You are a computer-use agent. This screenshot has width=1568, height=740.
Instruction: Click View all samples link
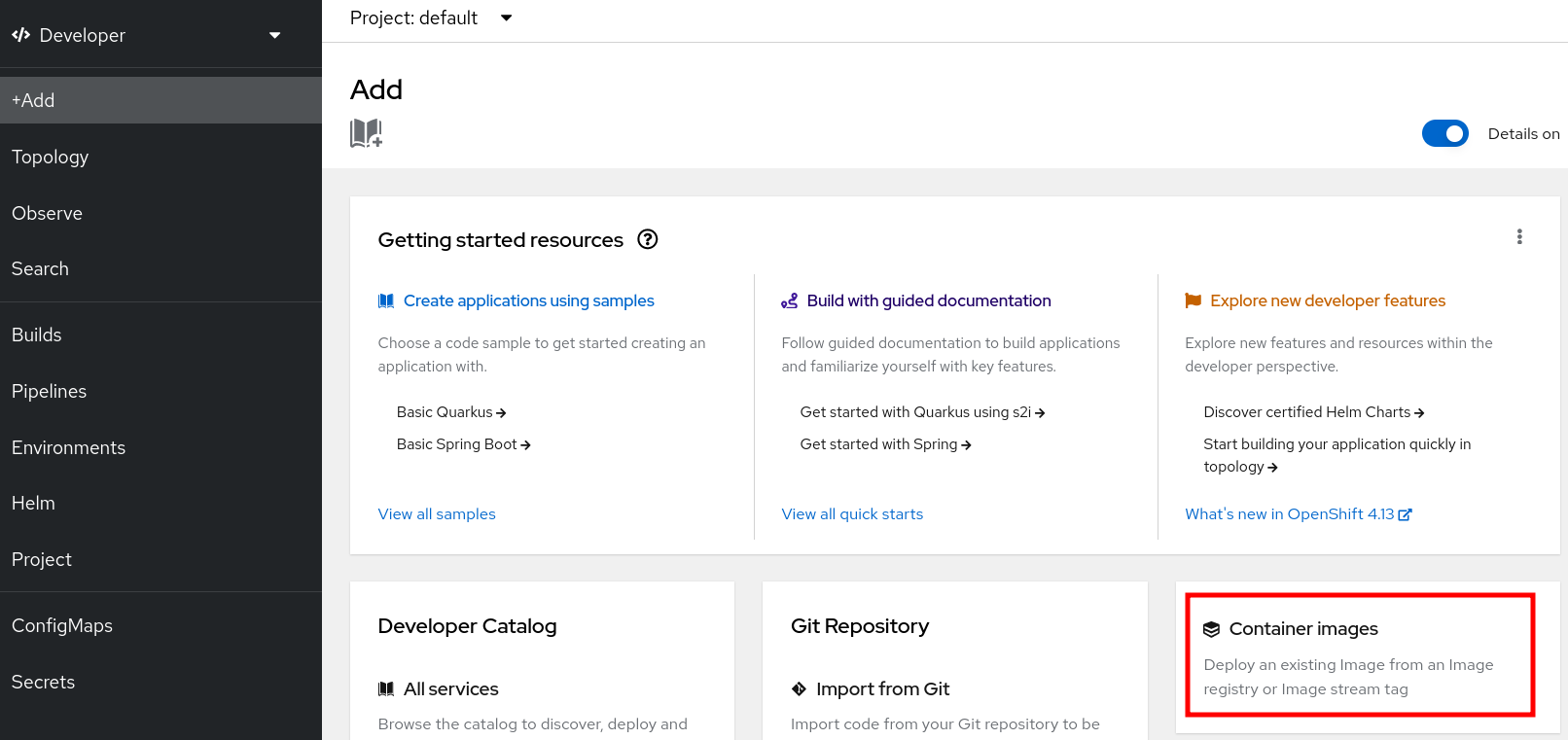pos(437,513)
